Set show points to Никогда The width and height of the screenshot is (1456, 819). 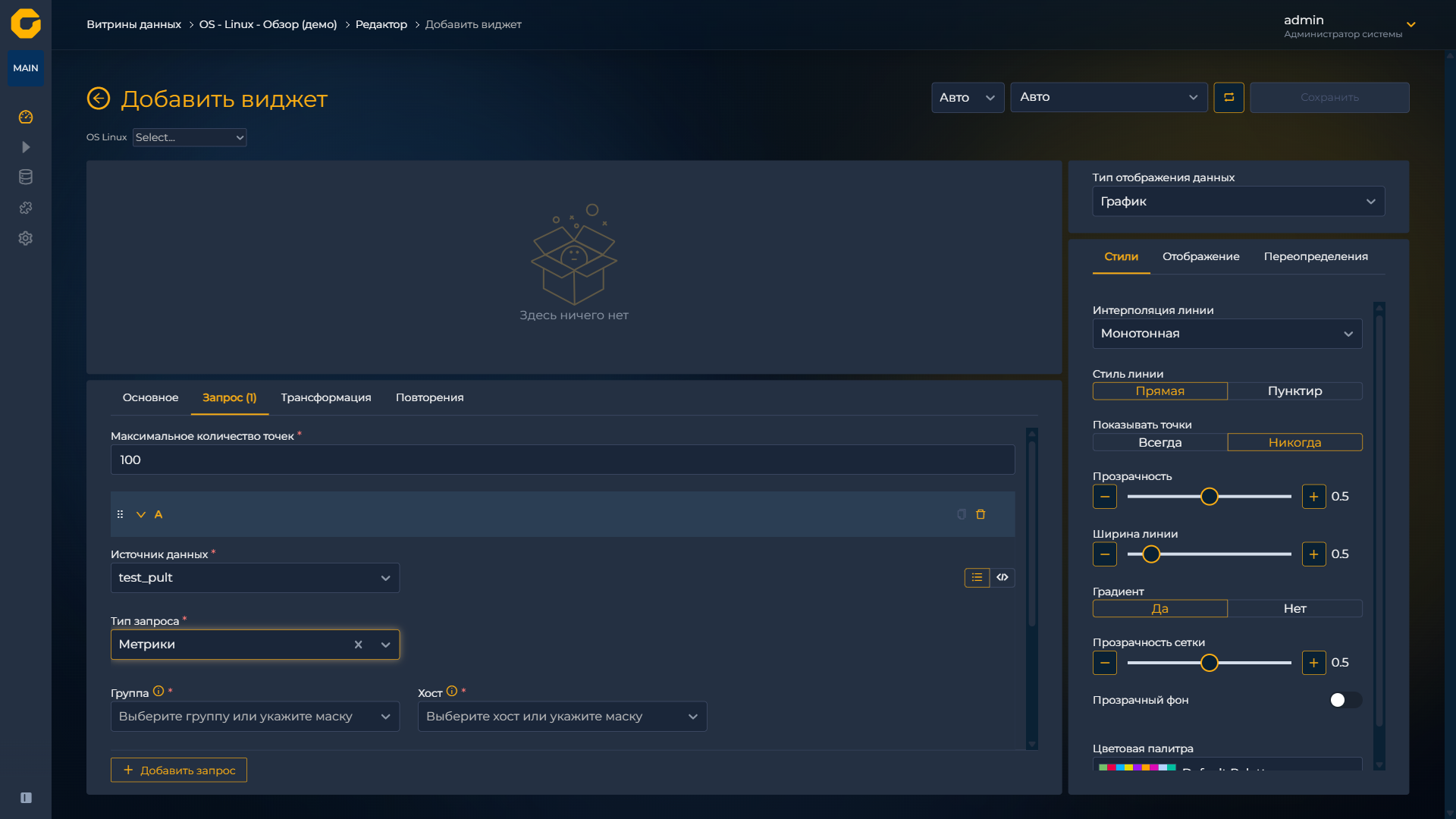point(1295,443)
